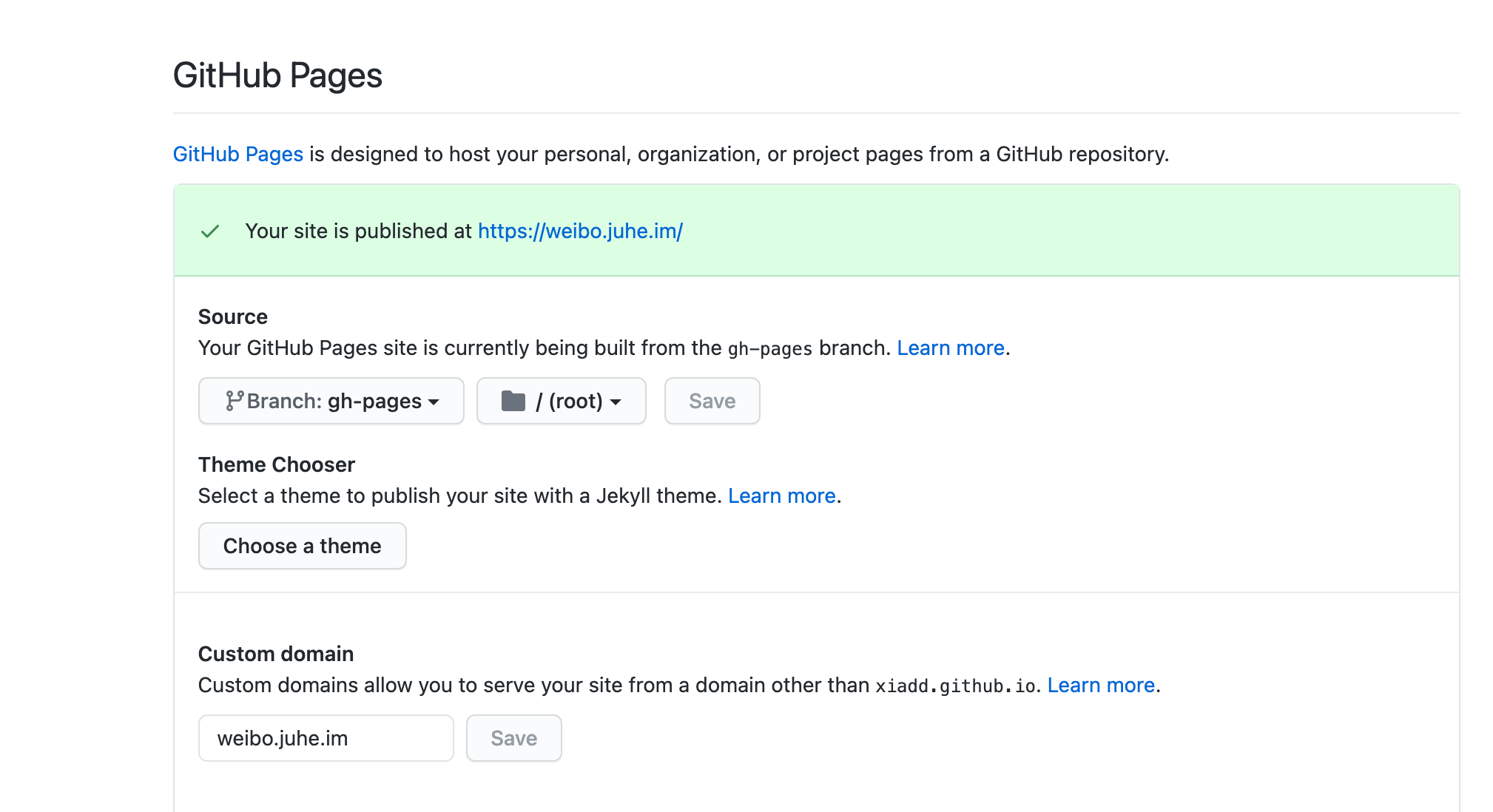Screen dimensions: 1493x812
Task: Select the Source section heading
Action: 232,317
